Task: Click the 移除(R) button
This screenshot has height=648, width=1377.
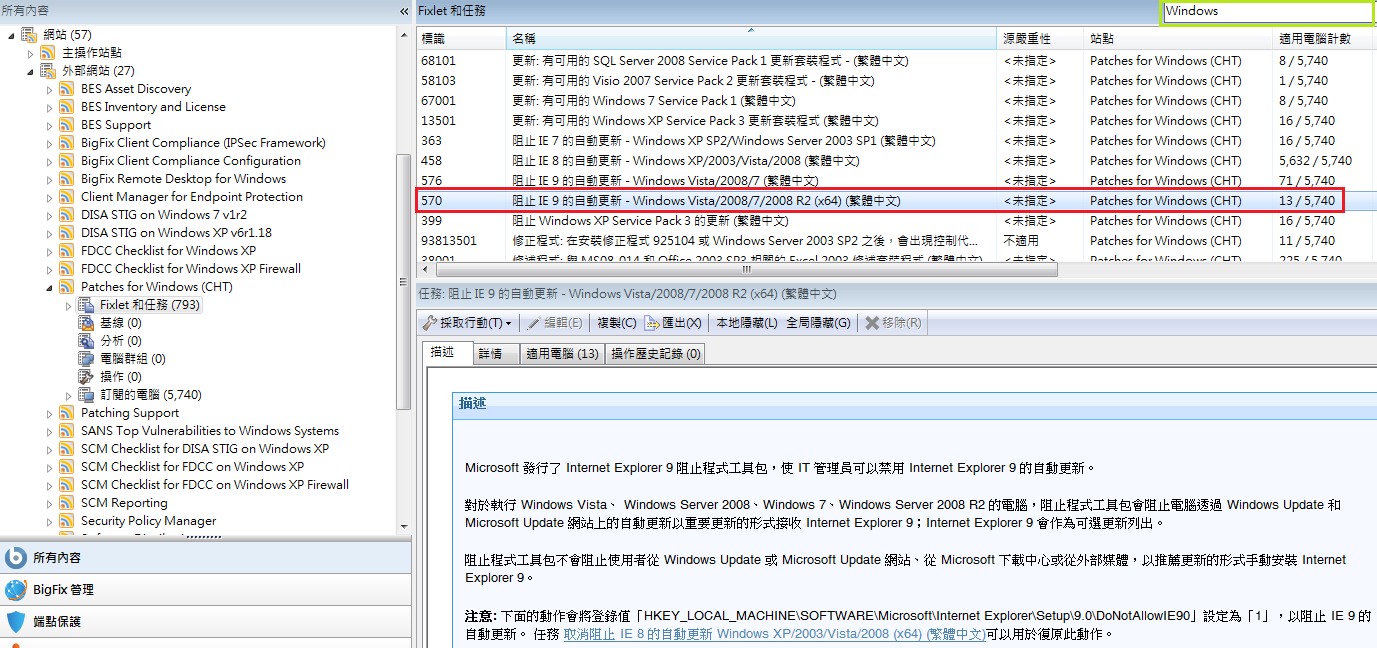Action: click(x=893, y=323)
